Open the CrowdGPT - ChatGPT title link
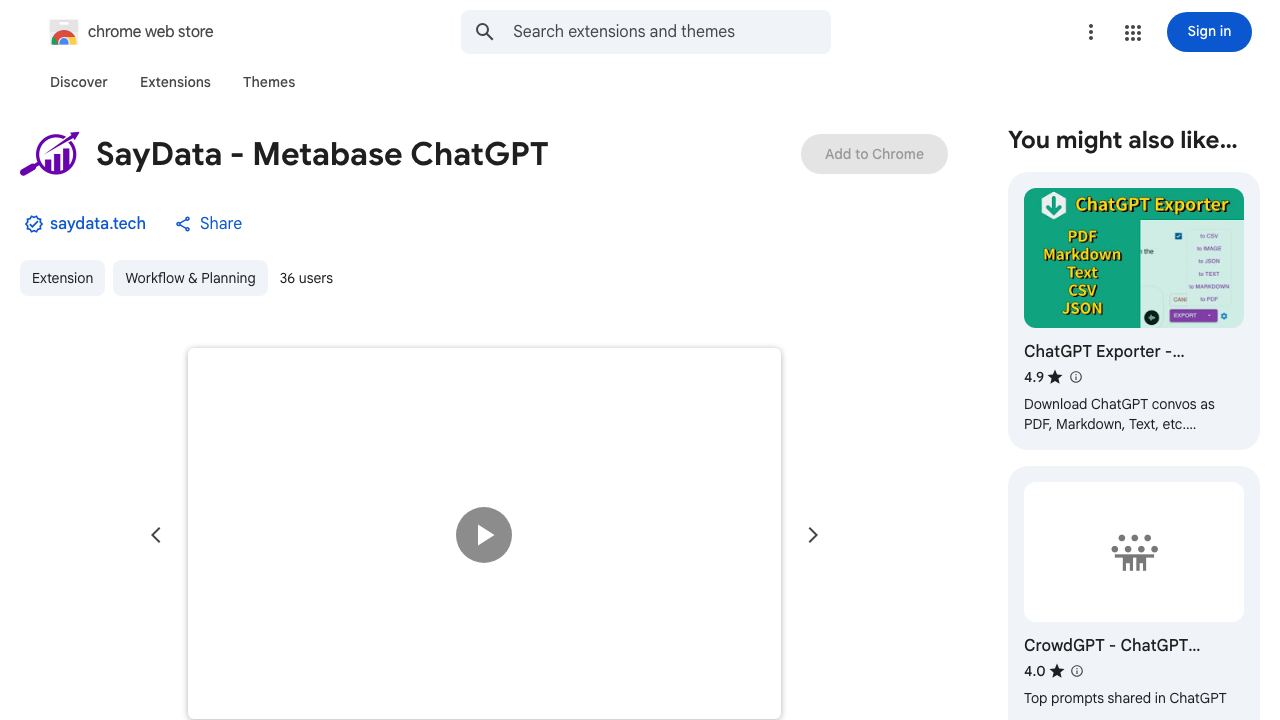This screenshot has height=720, width=1280. pos(1112,645)
